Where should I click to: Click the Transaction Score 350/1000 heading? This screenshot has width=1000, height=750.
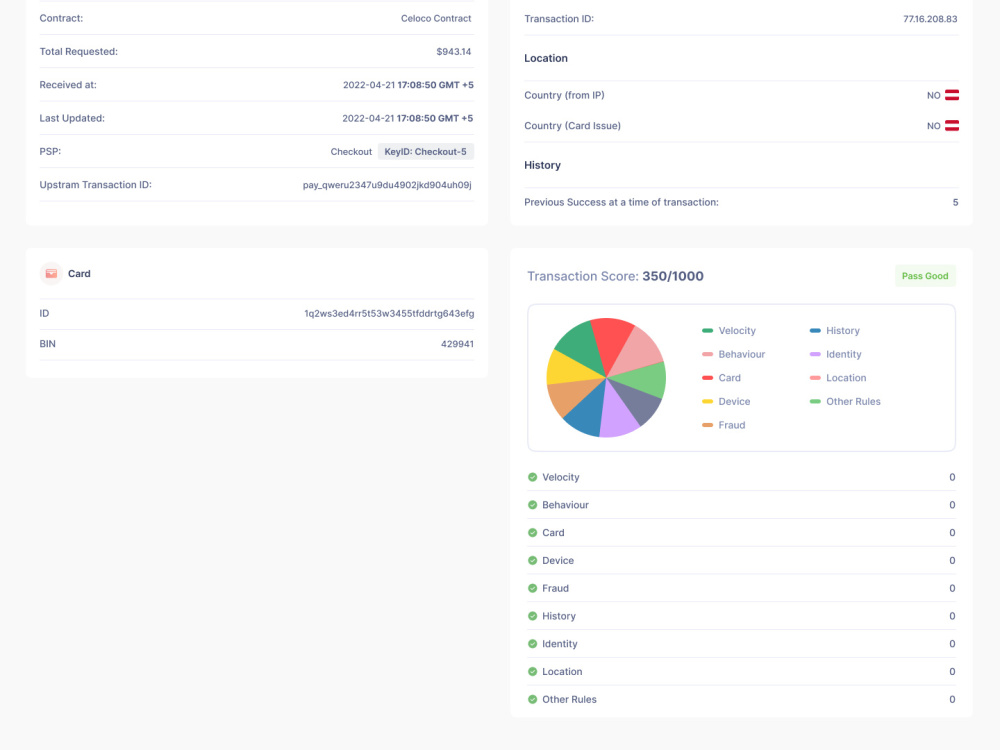click(615, 276)
